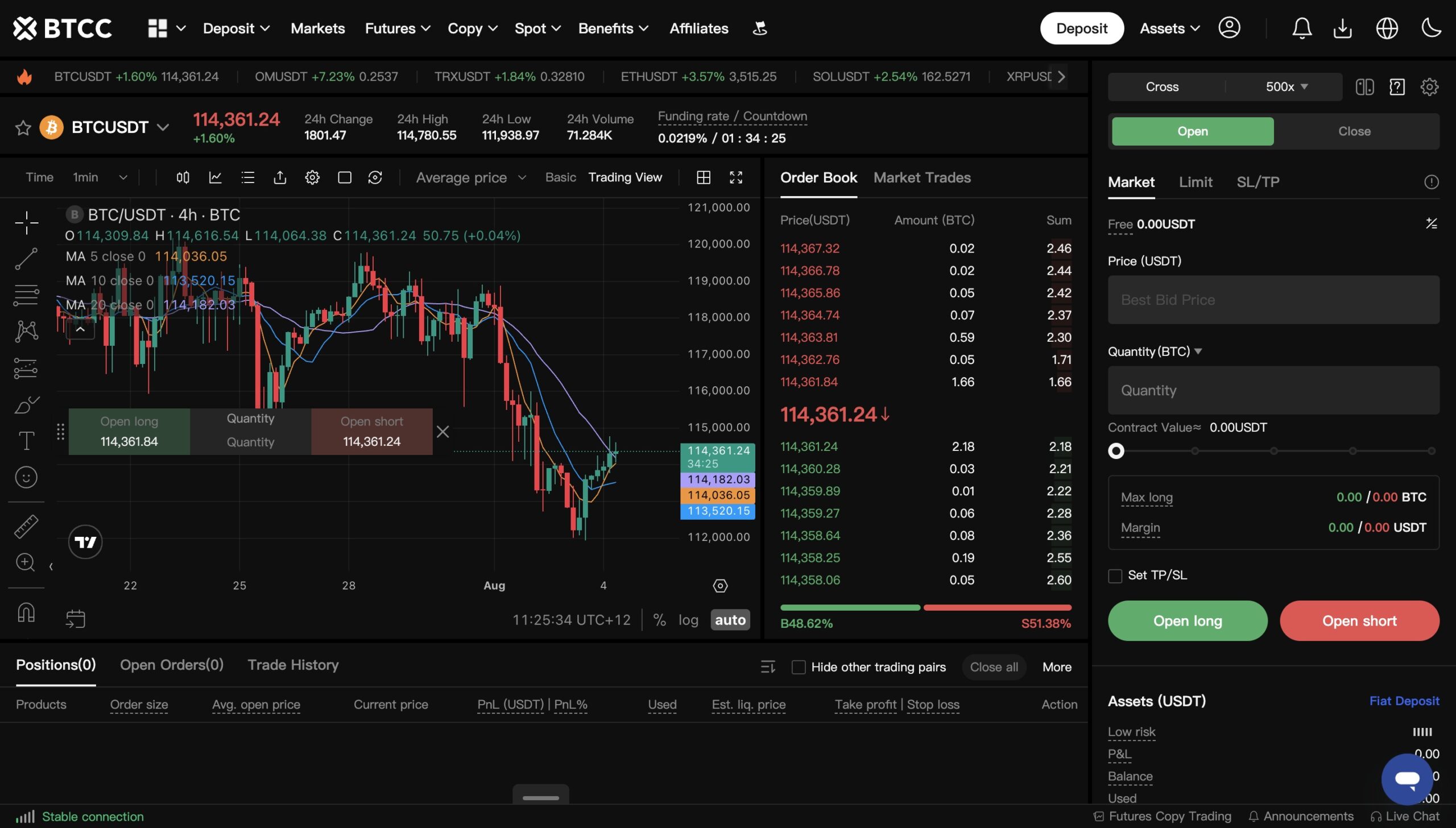Screen dimensions: 1456x828
Task: Open the chart grid layout icon
Action: point(704,177)
